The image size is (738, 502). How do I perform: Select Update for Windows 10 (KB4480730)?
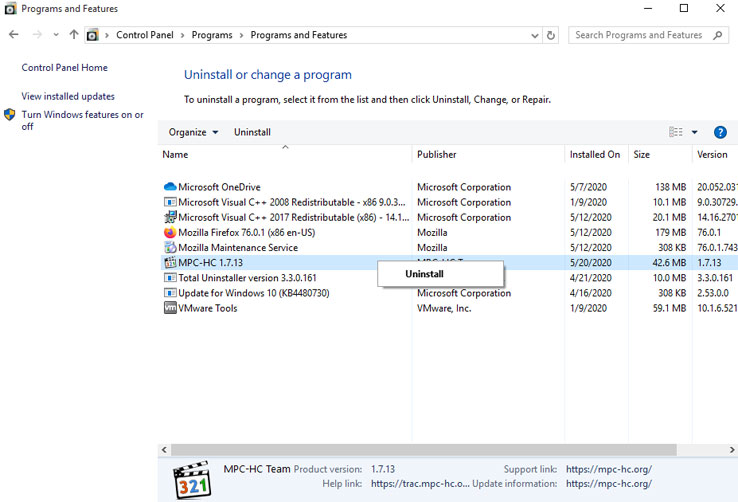click(254, 293)
